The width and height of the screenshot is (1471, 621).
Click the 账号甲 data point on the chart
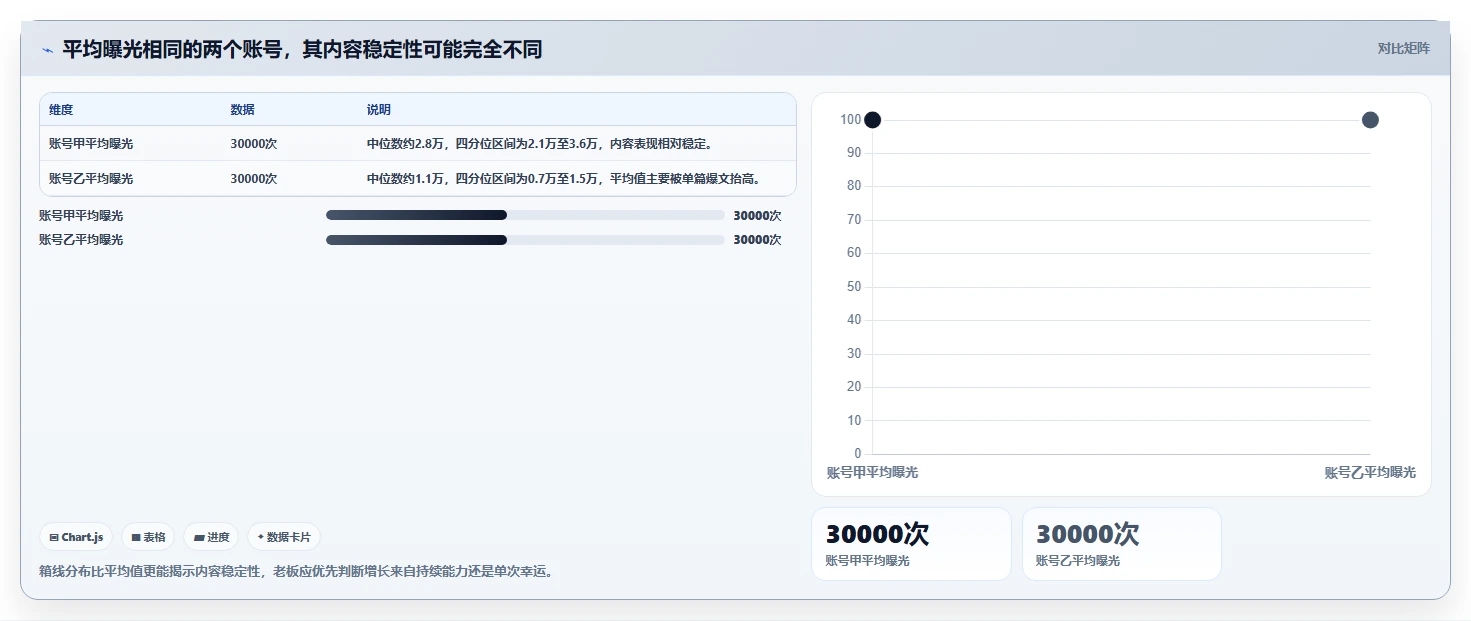pos(872,120)
